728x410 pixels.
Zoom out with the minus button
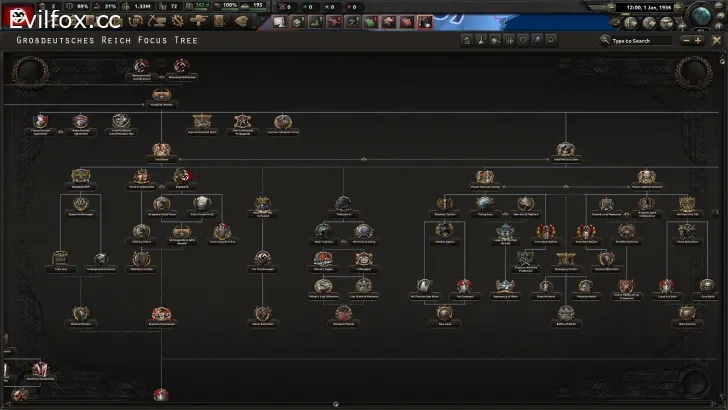pyautogui.click(x=685, y=40)
